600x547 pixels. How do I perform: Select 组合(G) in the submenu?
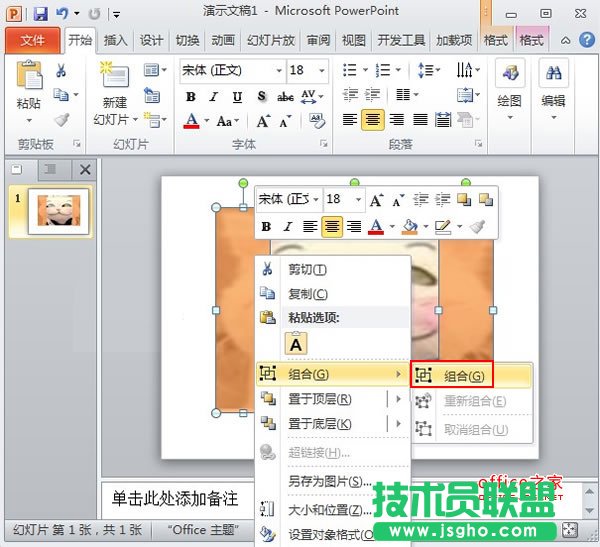472,376
